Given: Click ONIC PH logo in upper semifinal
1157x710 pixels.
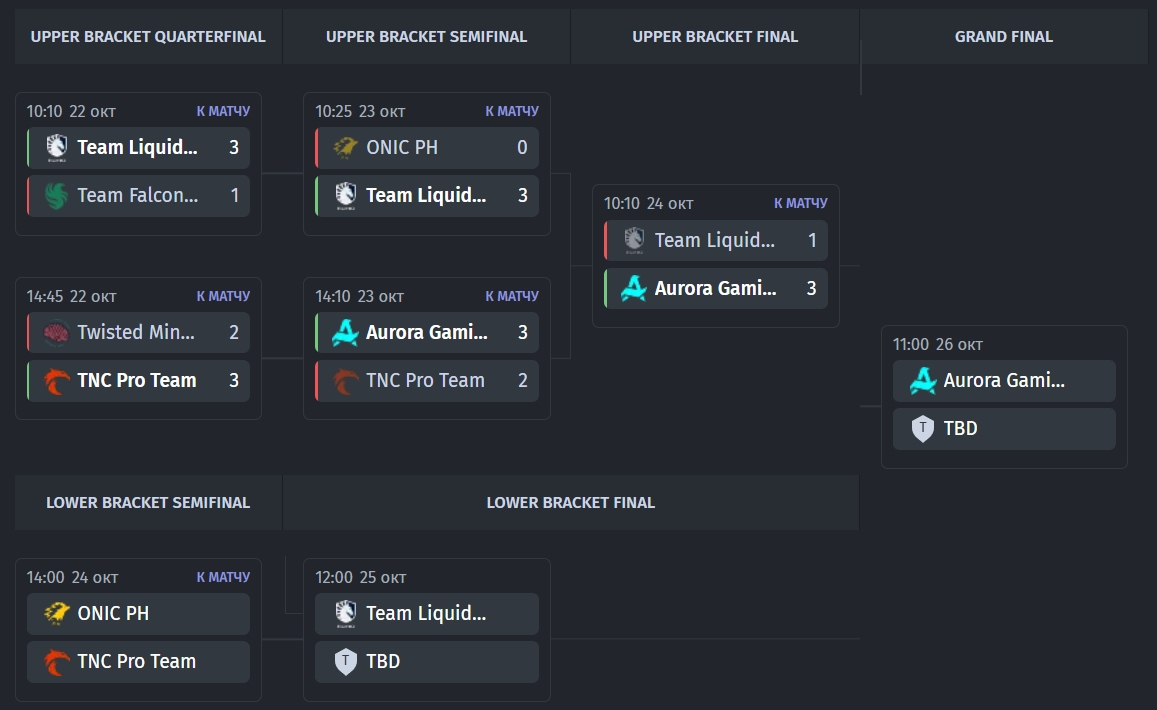Looking at the screenshot, I should (345, 147).
